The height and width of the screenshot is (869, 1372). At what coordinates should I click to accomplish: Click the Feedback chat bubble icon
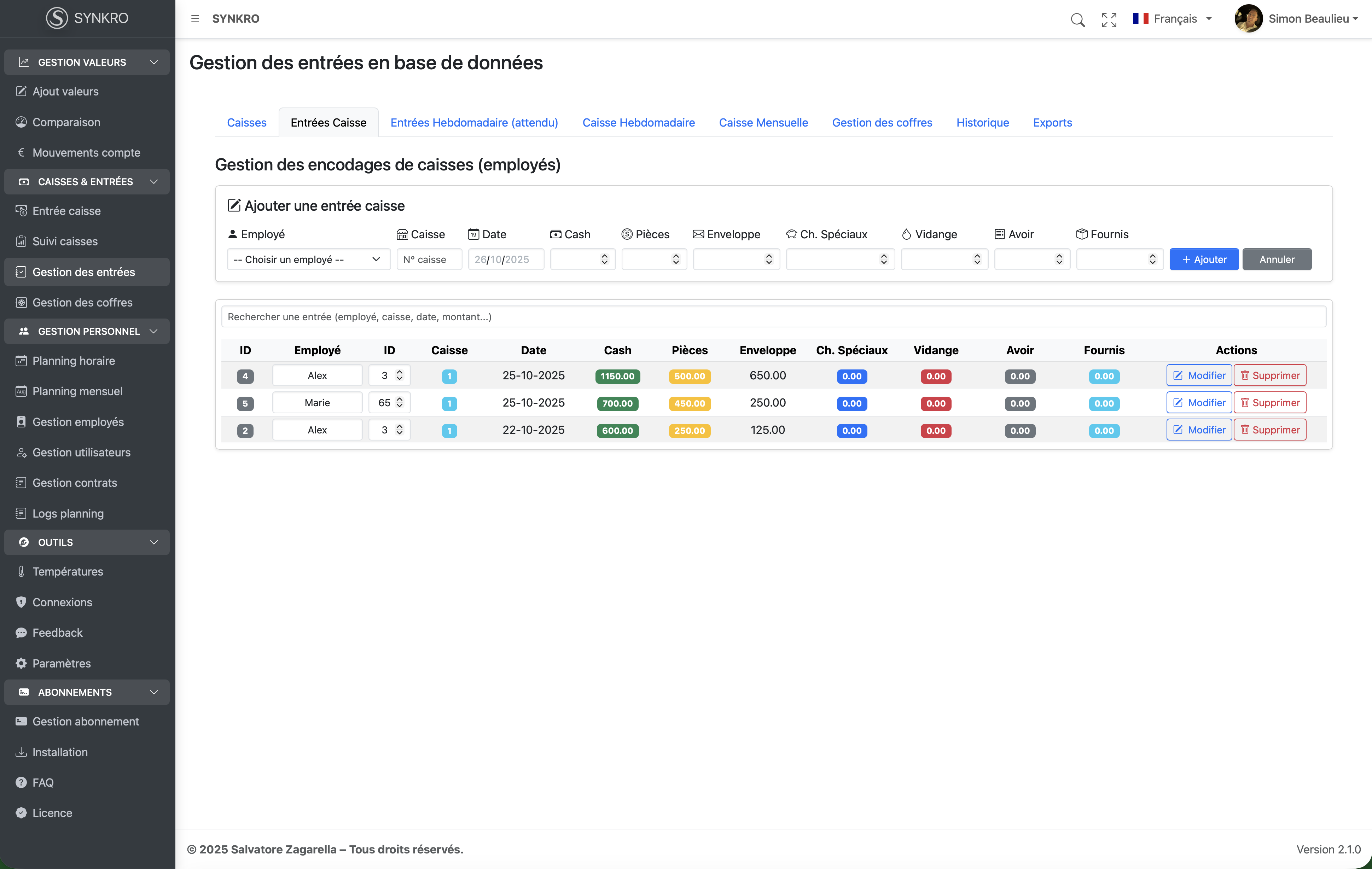click(x=21, y=632)
